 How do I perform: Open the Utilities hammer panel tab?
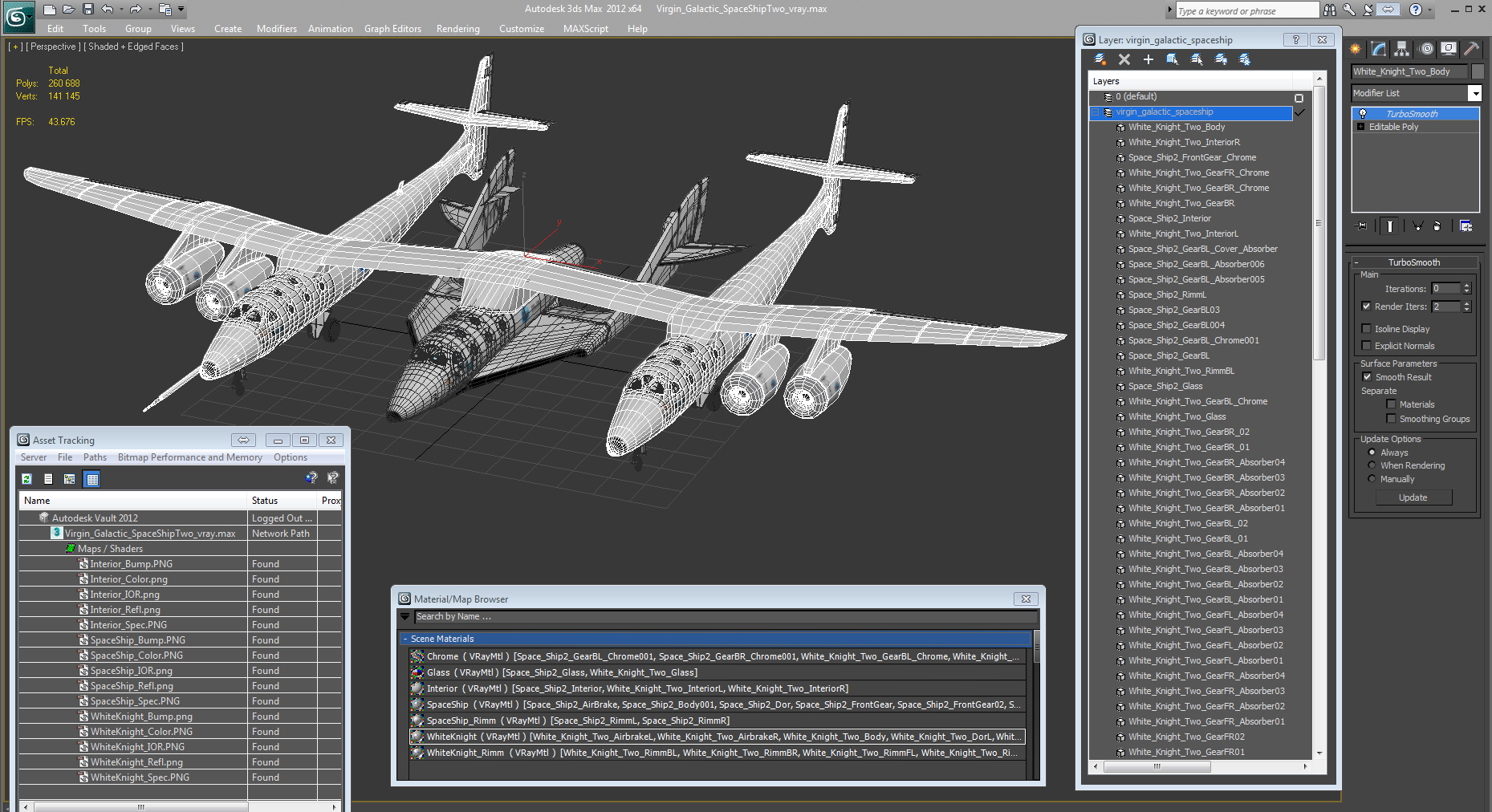(x=1471, y=49)
